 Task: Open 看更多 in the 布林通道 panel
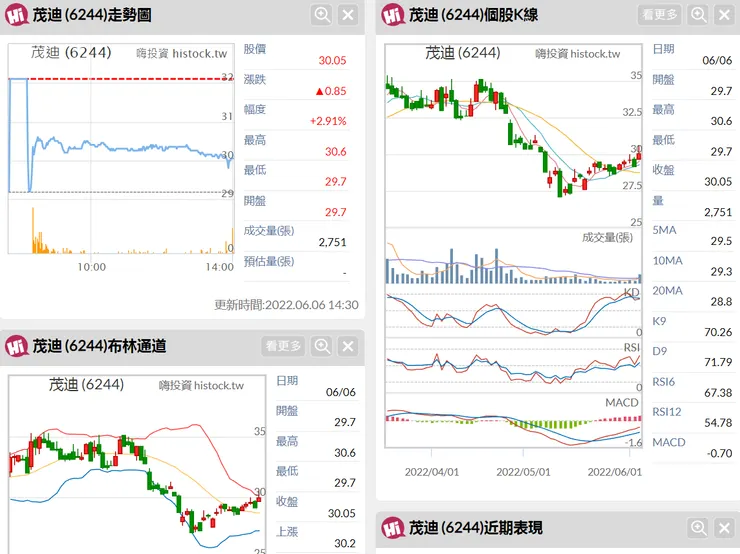pos(283,346)
